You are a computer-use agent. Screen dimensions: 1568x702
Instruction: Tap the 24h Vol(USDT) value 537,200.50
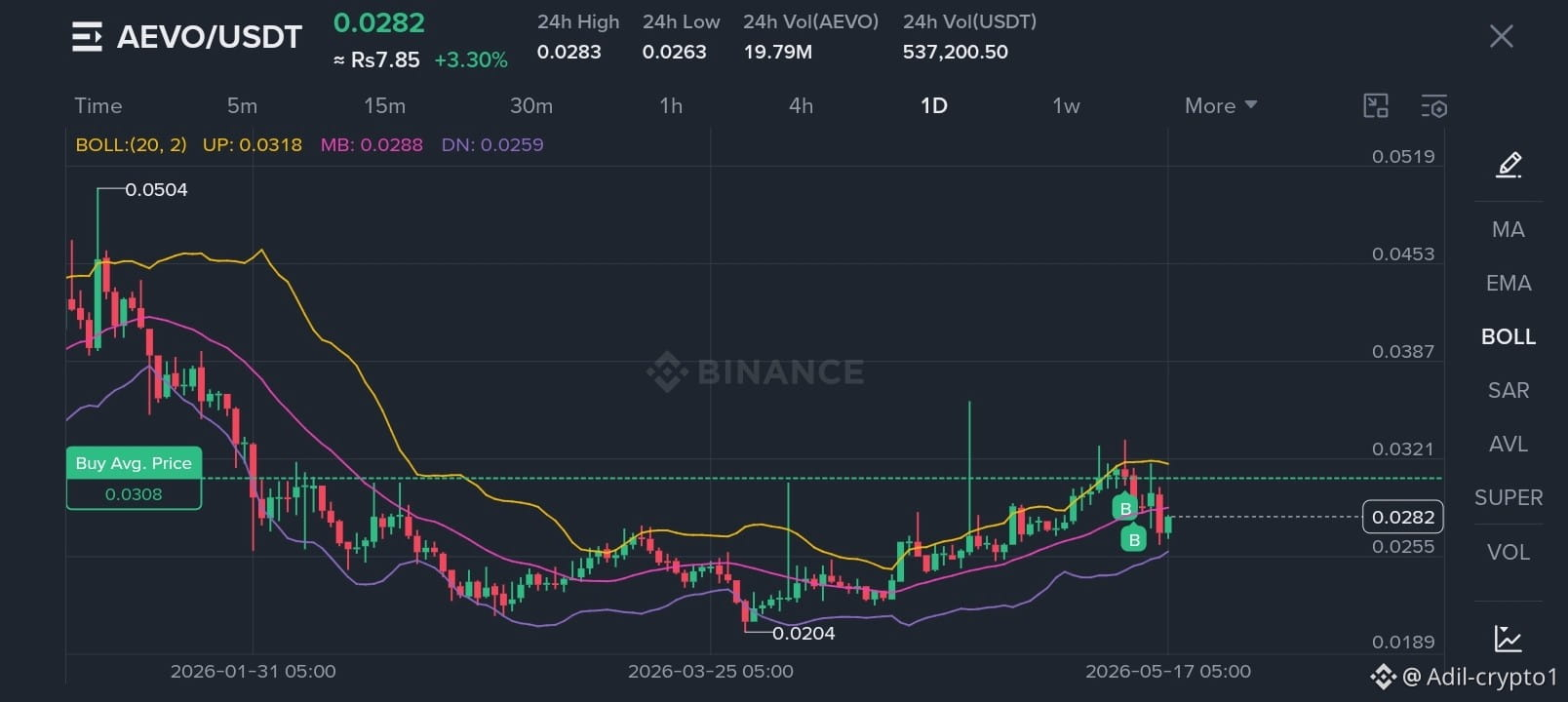(x=956, y=52)
